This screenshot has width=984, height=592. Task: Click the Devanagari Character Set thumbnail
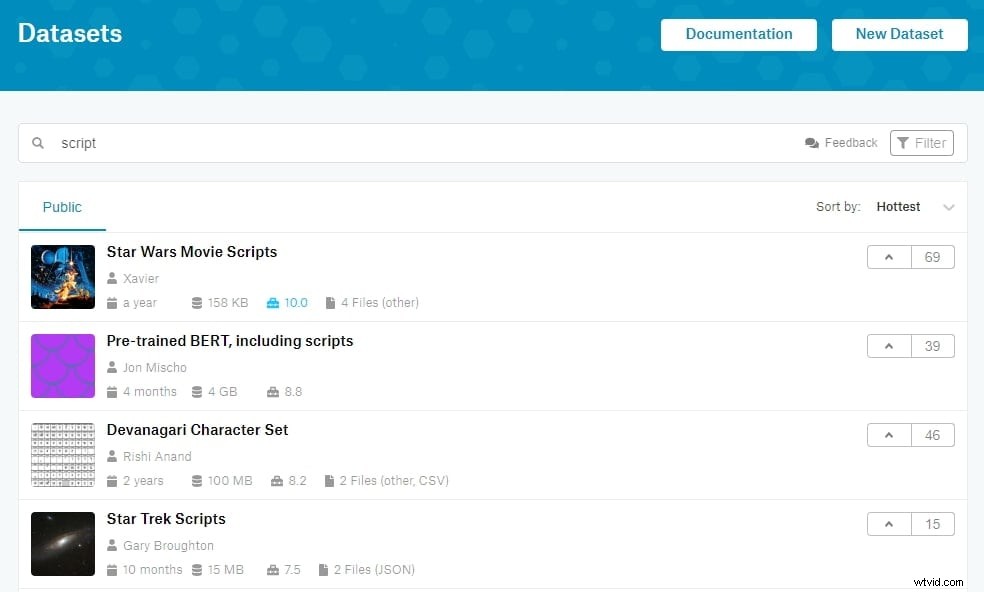click(x=63, y=454)
